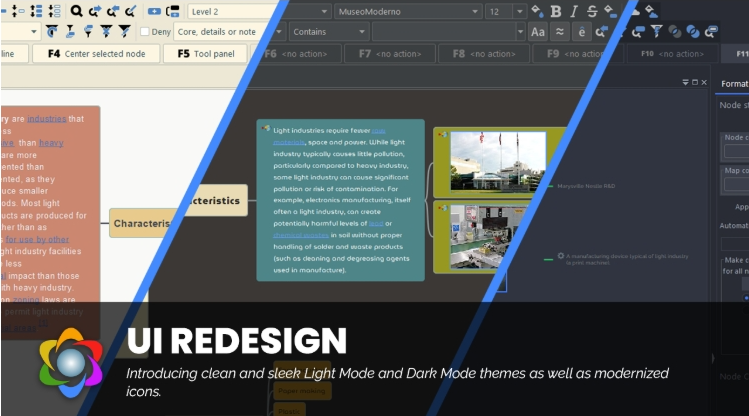Open the font size 12 dropdown

click(505, 11)
